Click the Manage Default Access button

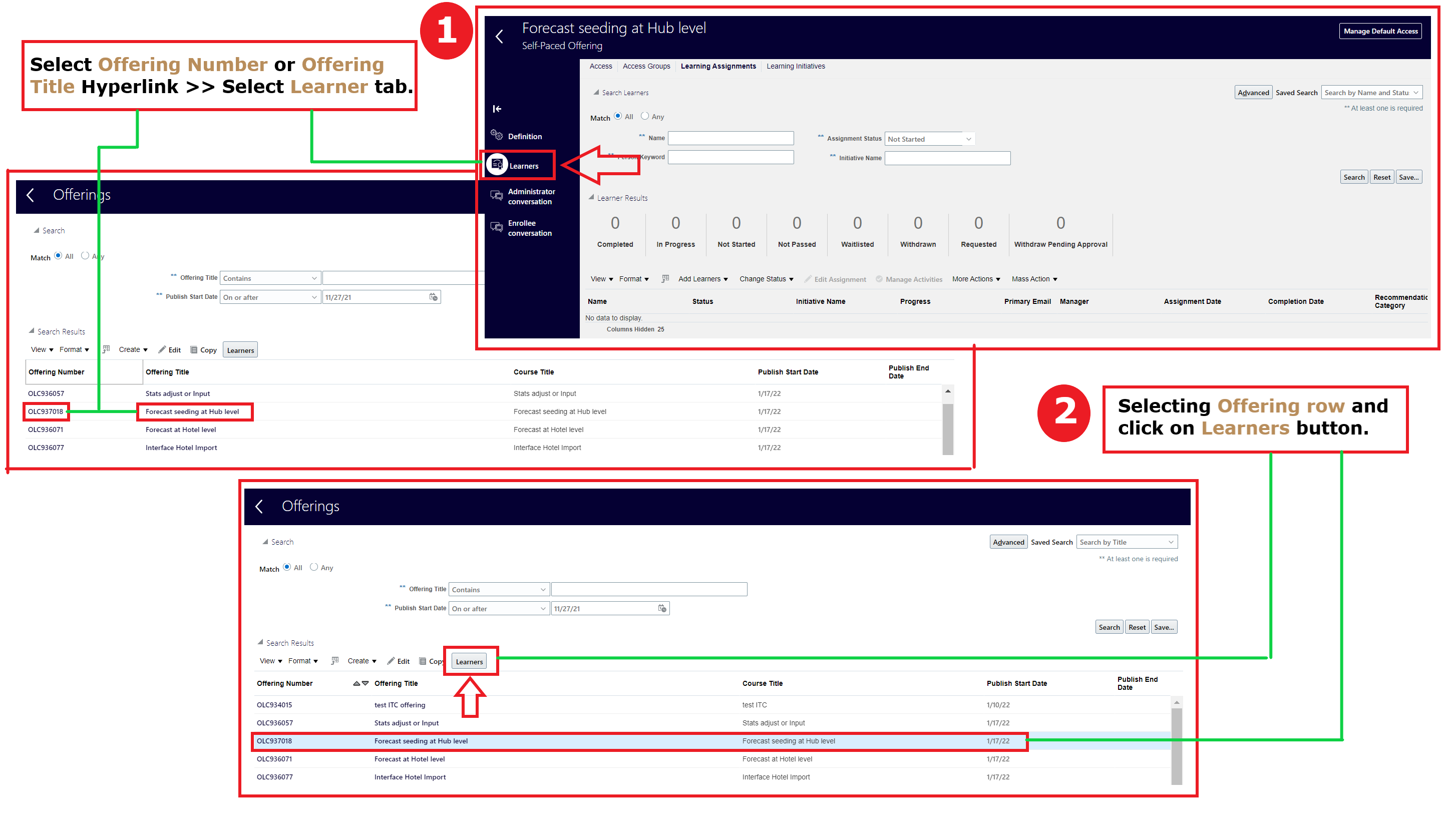pos(1380,31)
